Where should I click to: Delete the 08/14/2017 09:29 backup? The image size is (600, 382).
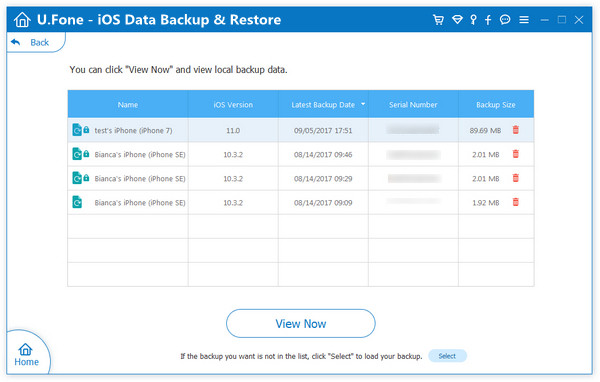click(x=515, y=178)
